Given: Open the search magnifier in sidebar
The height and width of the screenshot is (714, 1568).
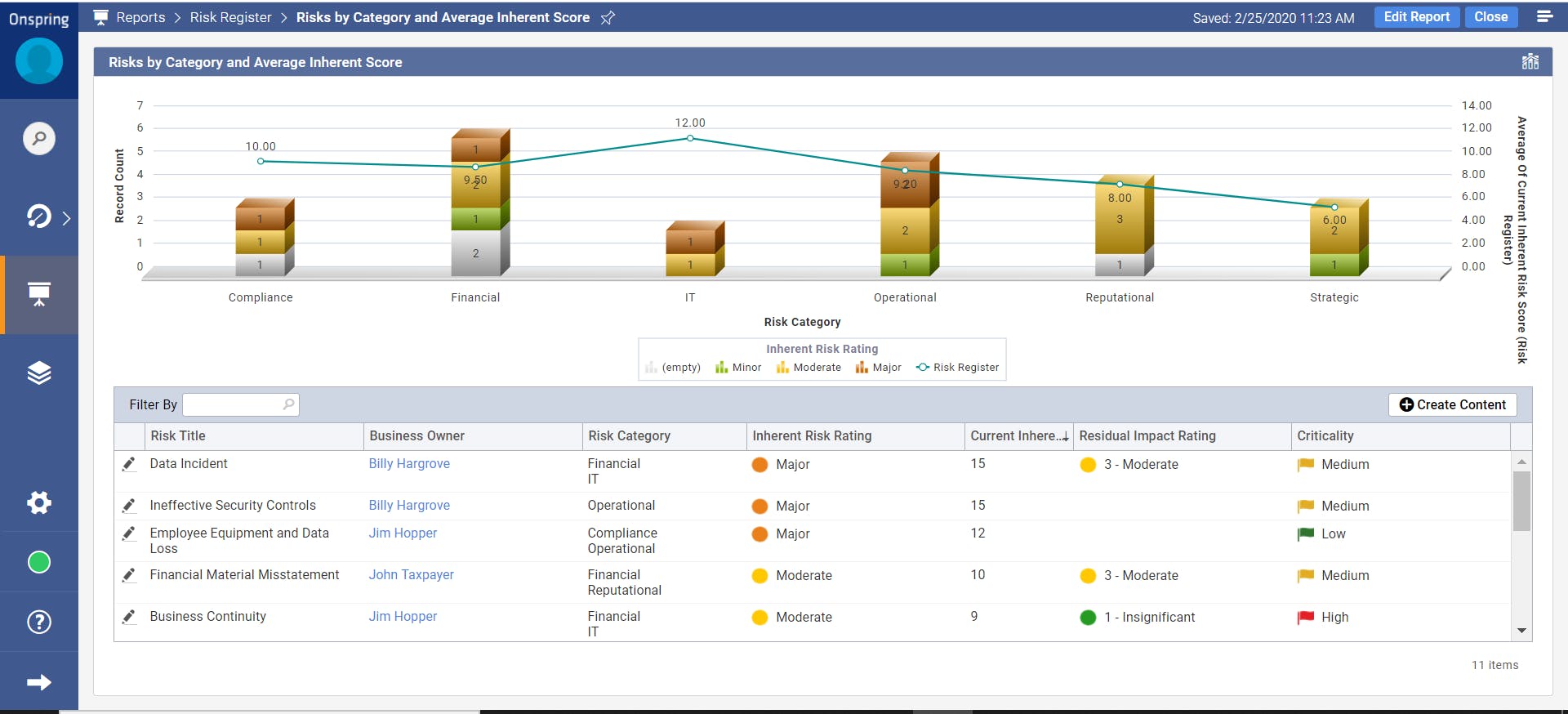Looking at the screenshot, I should pyautogui.click(x=39, y=138).
